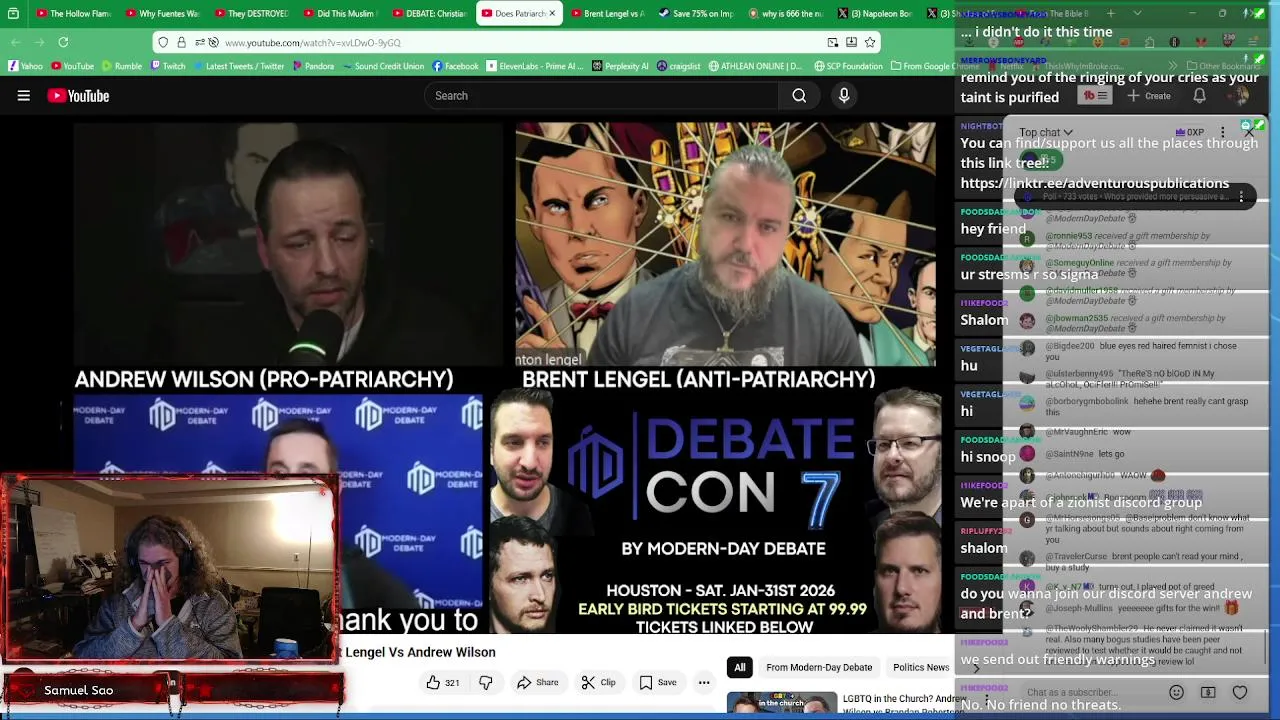Close the Does Patriarchy active tab
The height and width of the screenshot is (720, 1280).
(x=551, y=14)
